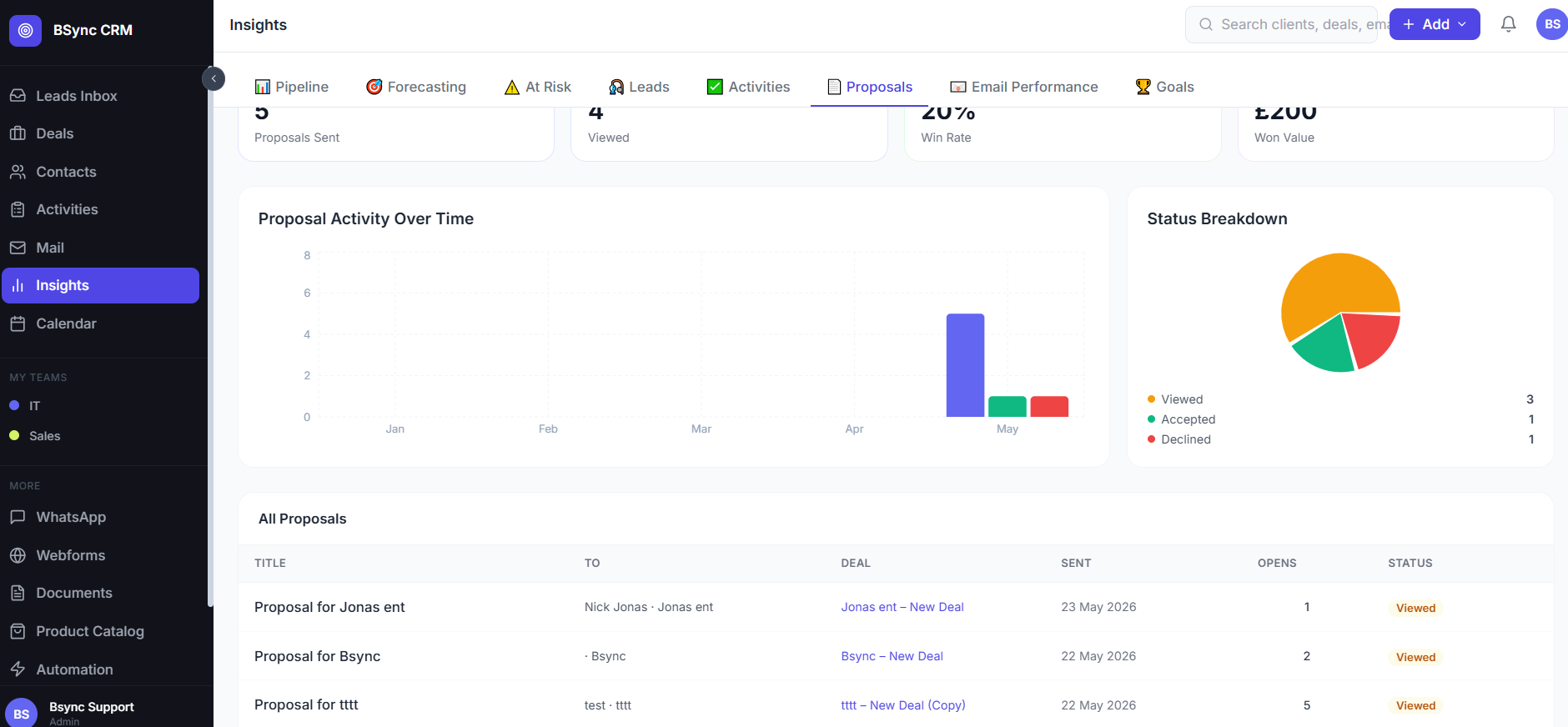This screenshot has width=1568, height=727.
Task: Open the Jonas ent – New Deal link
Action: pyautogui.click(x=902, y=607)
